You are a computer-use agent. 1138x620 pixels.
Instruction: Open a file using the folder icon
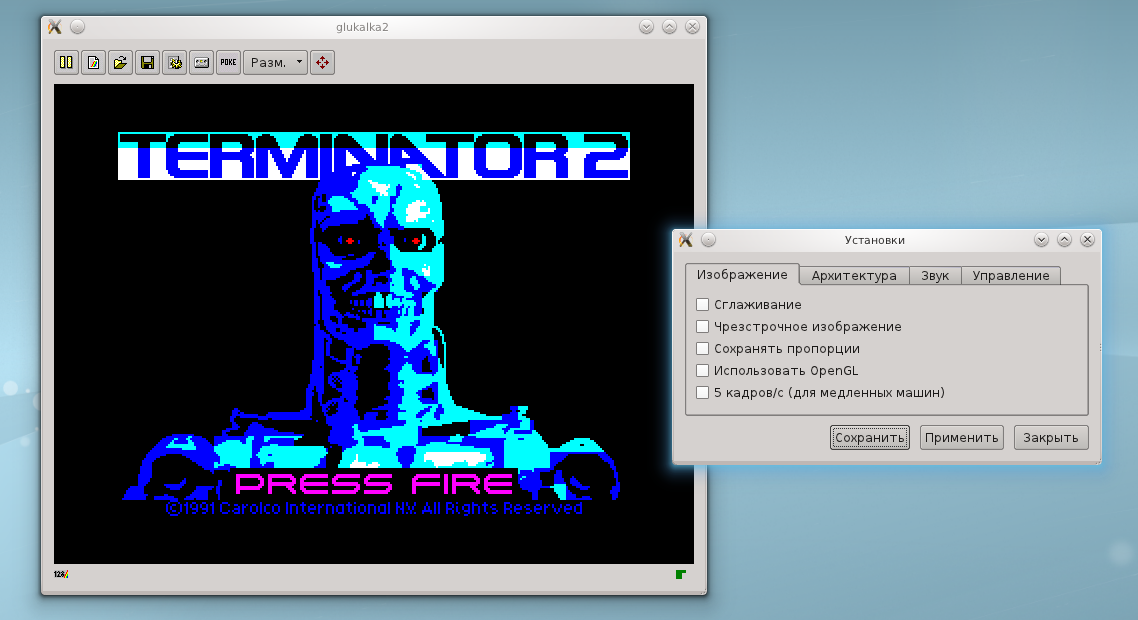[120, 62]
